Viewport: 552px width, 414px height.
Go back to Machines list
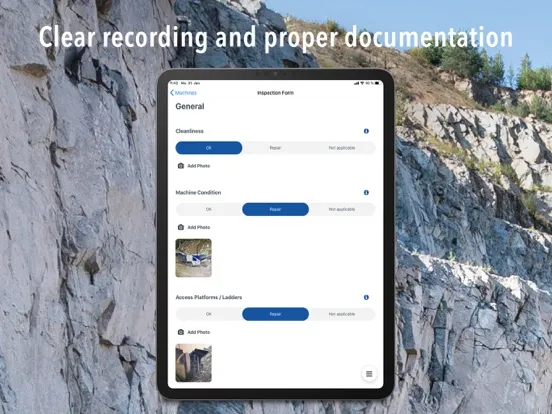click(x=183, y=93)
